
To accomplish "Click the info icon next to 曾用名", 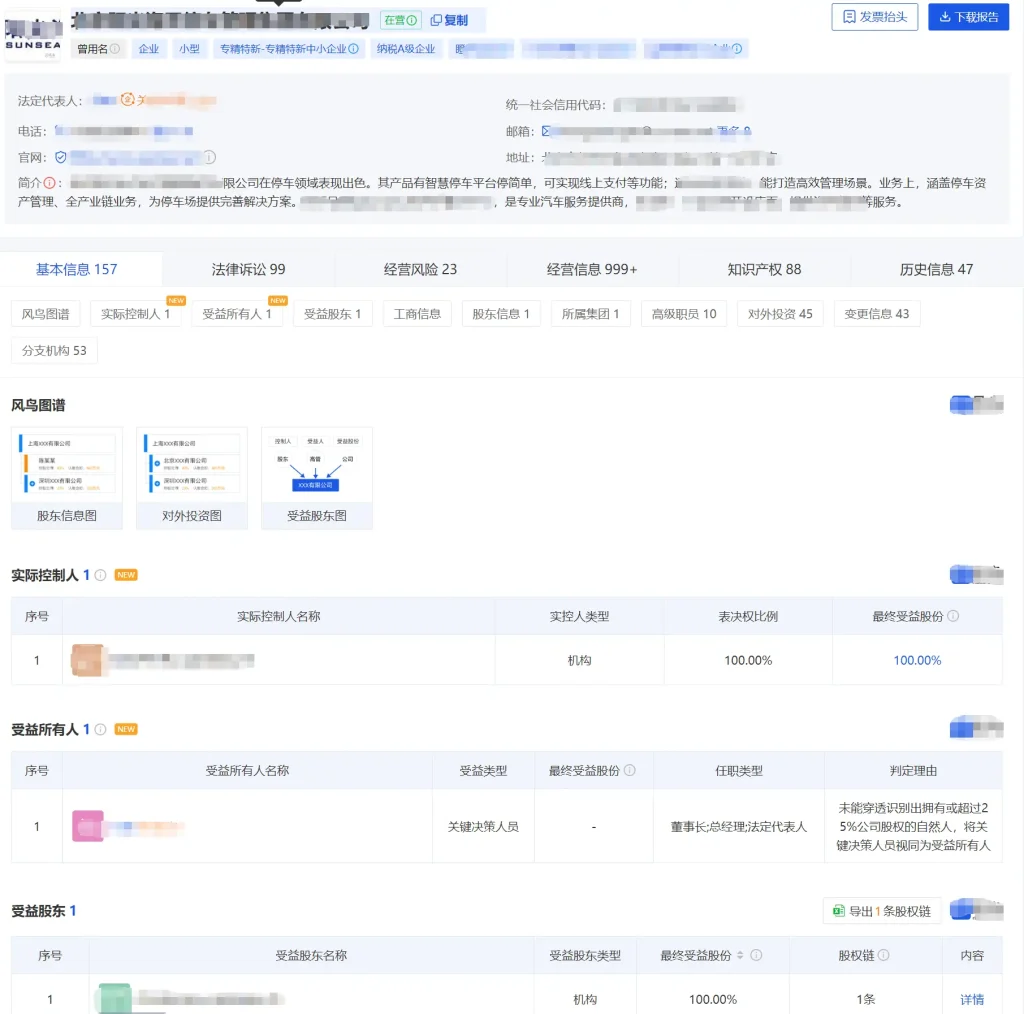I will tap(115, 49).
